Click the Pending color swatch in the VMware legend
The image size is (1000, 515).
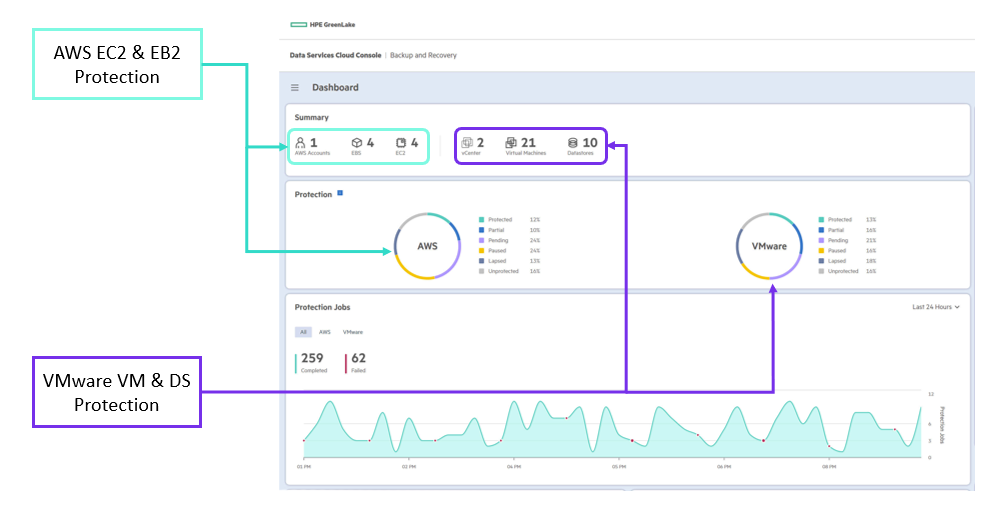point(821,240)
